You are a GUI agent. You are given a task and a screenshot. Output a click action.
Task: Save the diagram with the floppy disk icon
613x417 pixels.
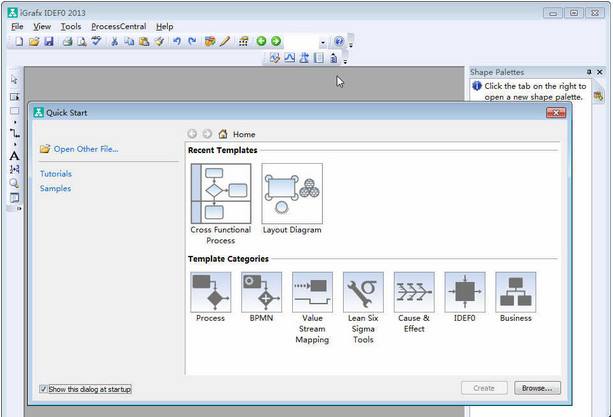[x=49, y=41]
